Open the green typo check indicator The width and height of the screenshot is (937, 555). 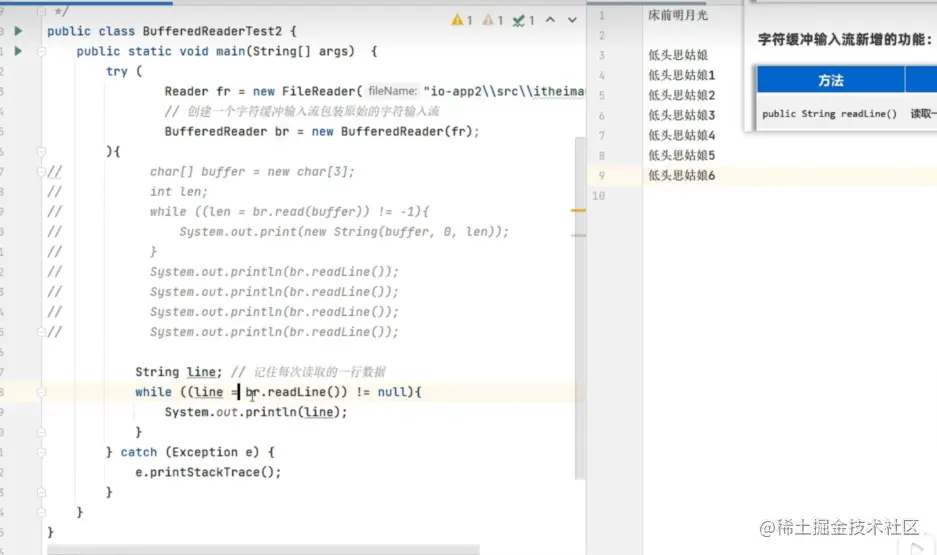pos(523,20)
